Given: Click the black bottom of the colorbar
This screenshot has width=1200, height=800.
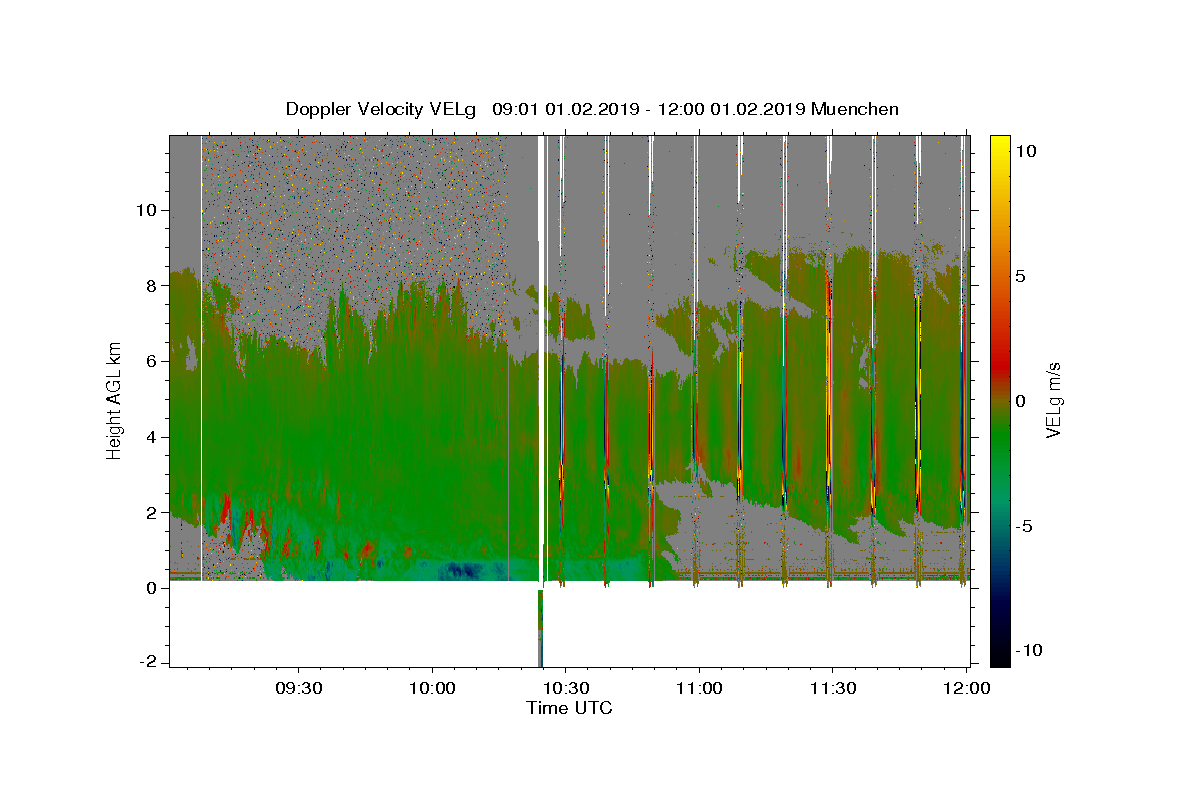Looking at the screenshot, I should point(1000,655).
